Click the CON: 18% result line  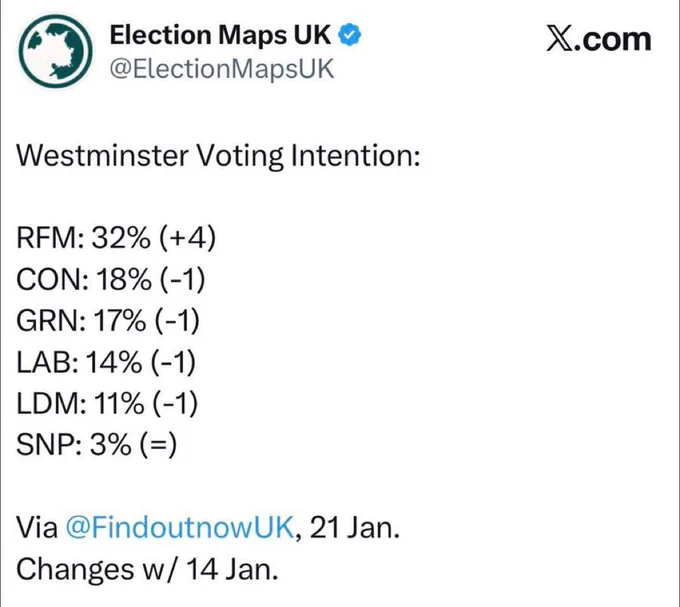point(111,279)
